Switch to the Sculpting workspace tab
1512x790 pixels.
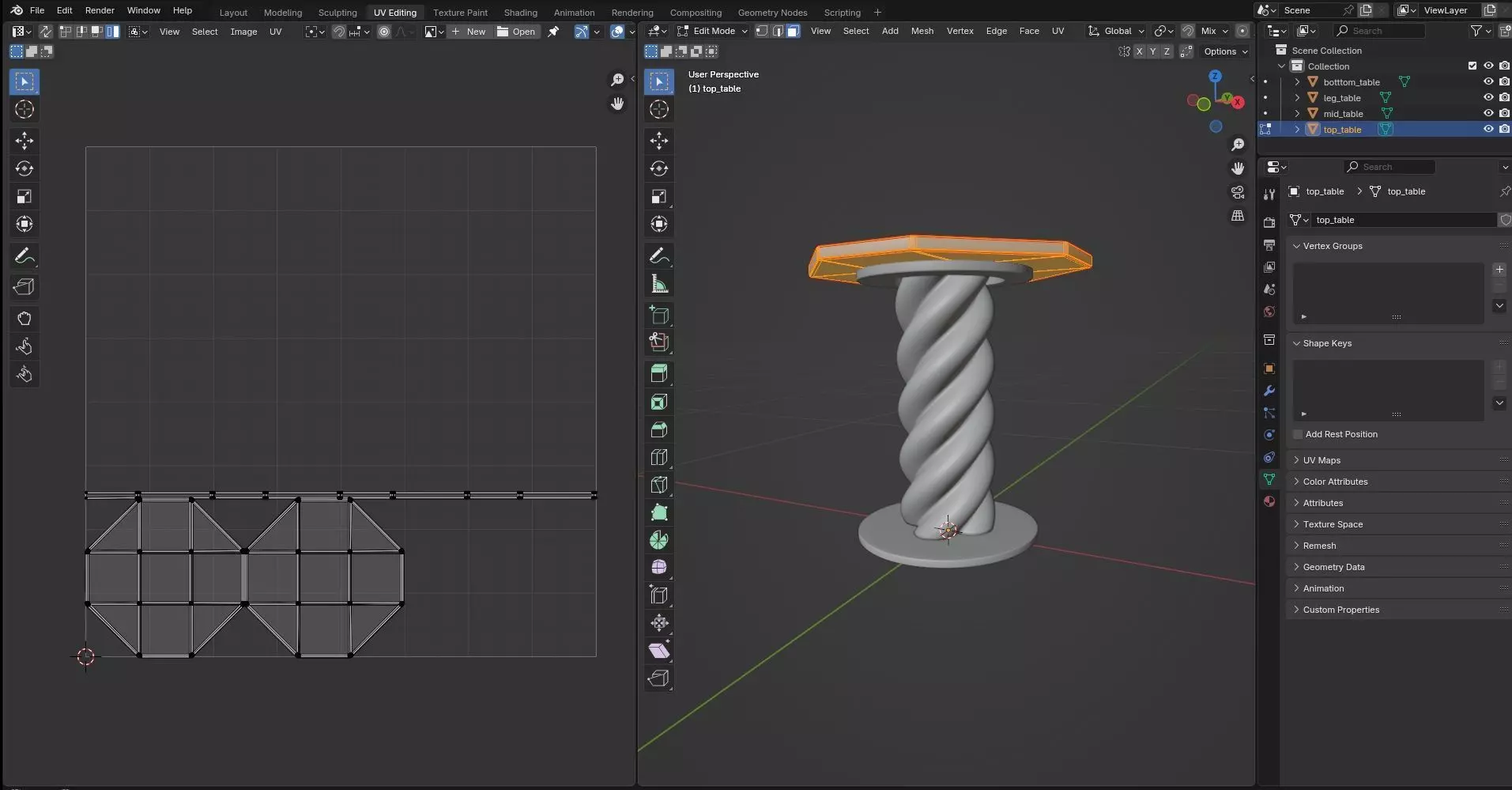337,13
